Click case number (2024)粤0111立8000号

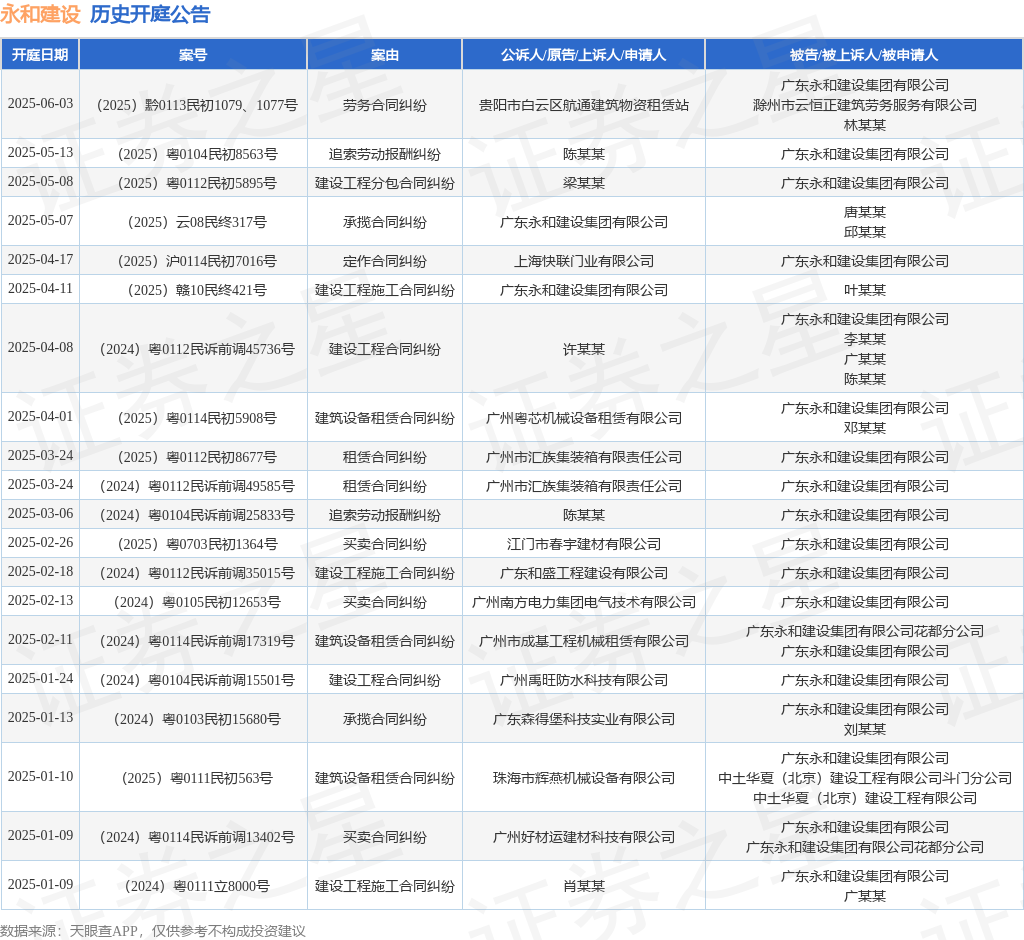(x=197, y=886)
